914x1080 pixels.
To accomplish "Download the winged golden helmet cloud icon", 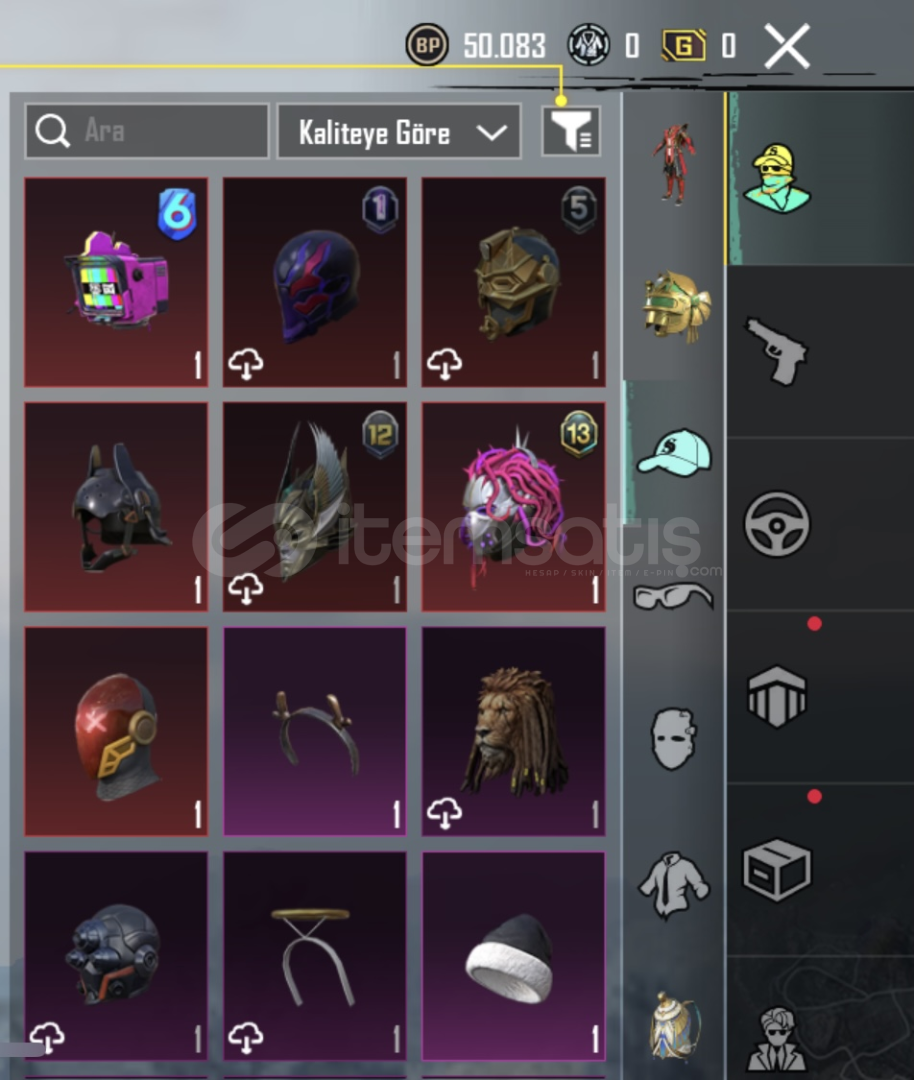I will [x=246, y=590].
